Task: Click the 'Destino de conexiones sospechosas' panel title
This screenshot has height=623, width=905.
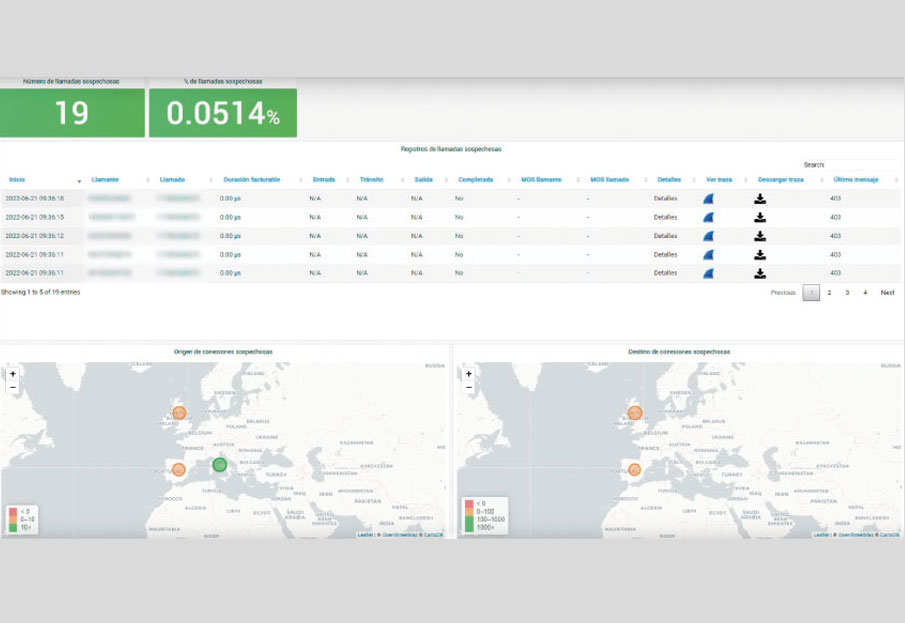Action: click(x=679, y=352)
